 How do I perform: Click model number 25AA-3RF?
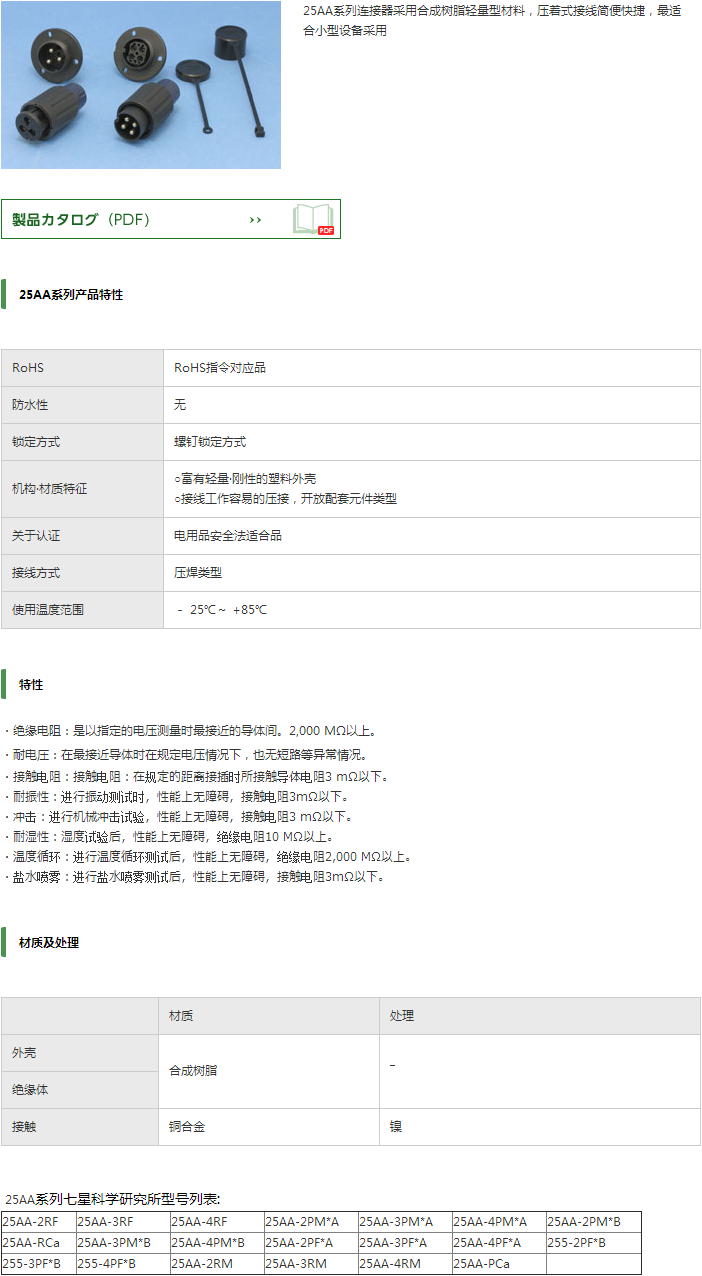coord(105,1222)
